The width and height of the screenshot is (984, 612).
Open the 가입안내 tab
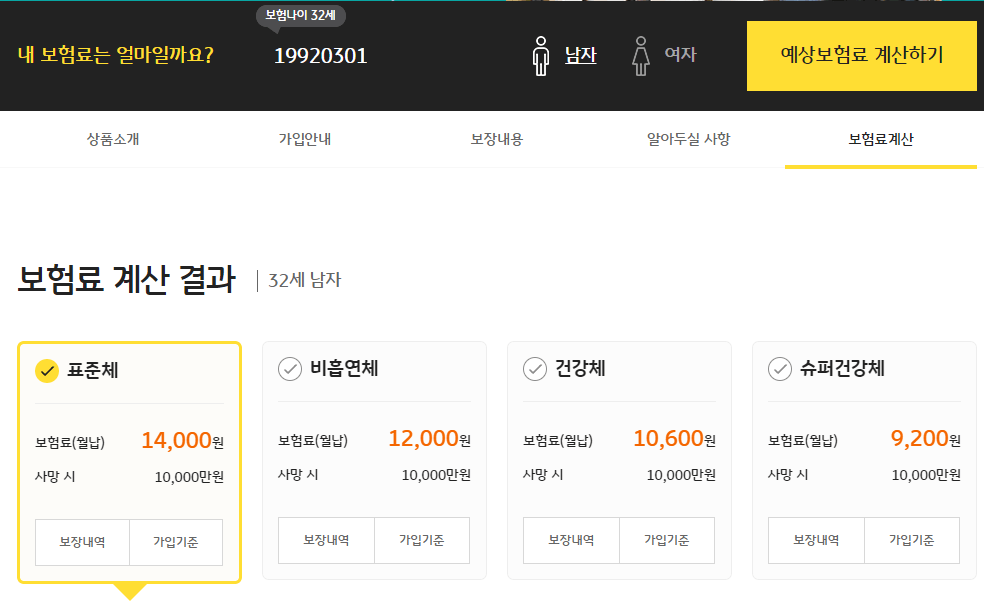tap(305, 139)
